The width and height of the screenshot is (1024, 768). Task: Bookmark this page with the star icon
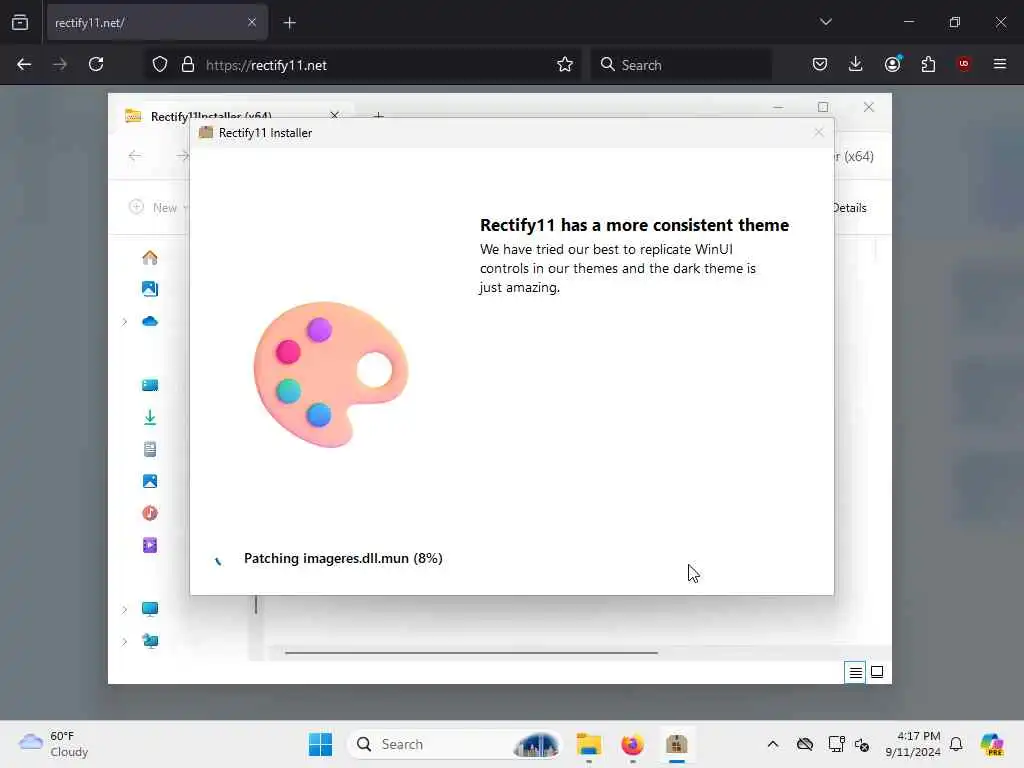coord(565,65)
